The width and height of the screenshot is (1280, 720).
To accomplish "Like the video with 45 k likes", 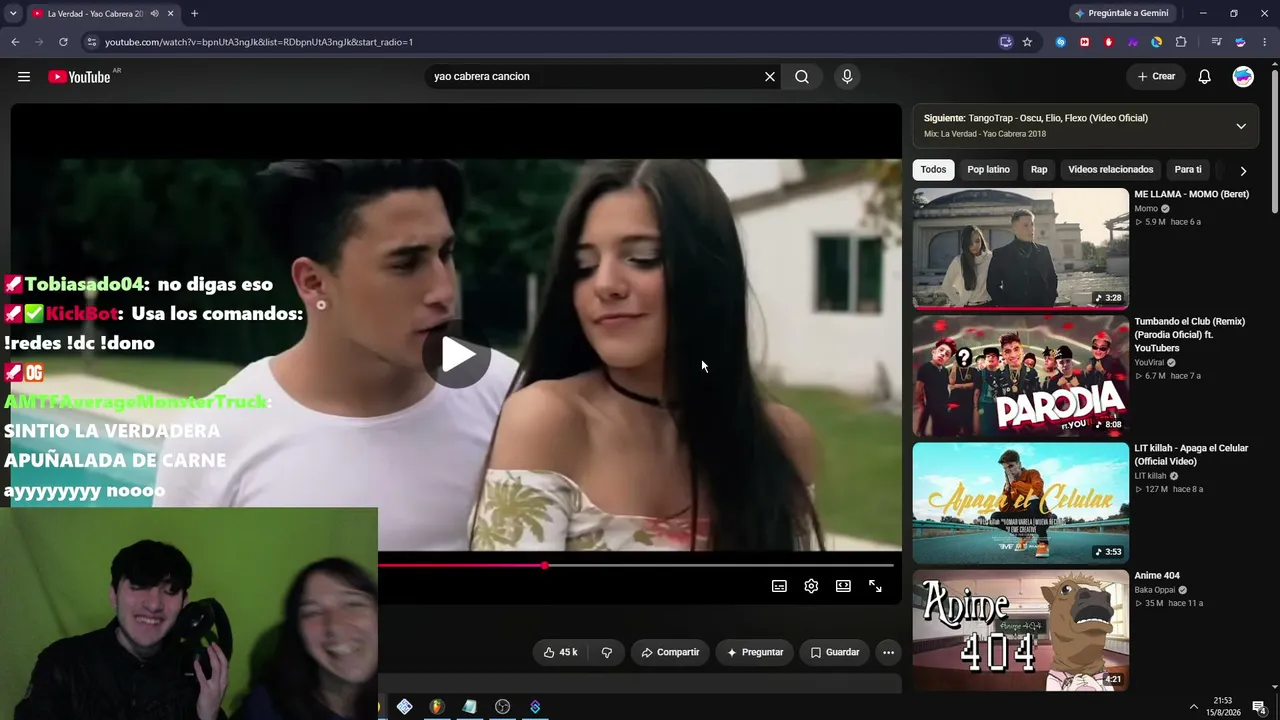I will point(560,652).
